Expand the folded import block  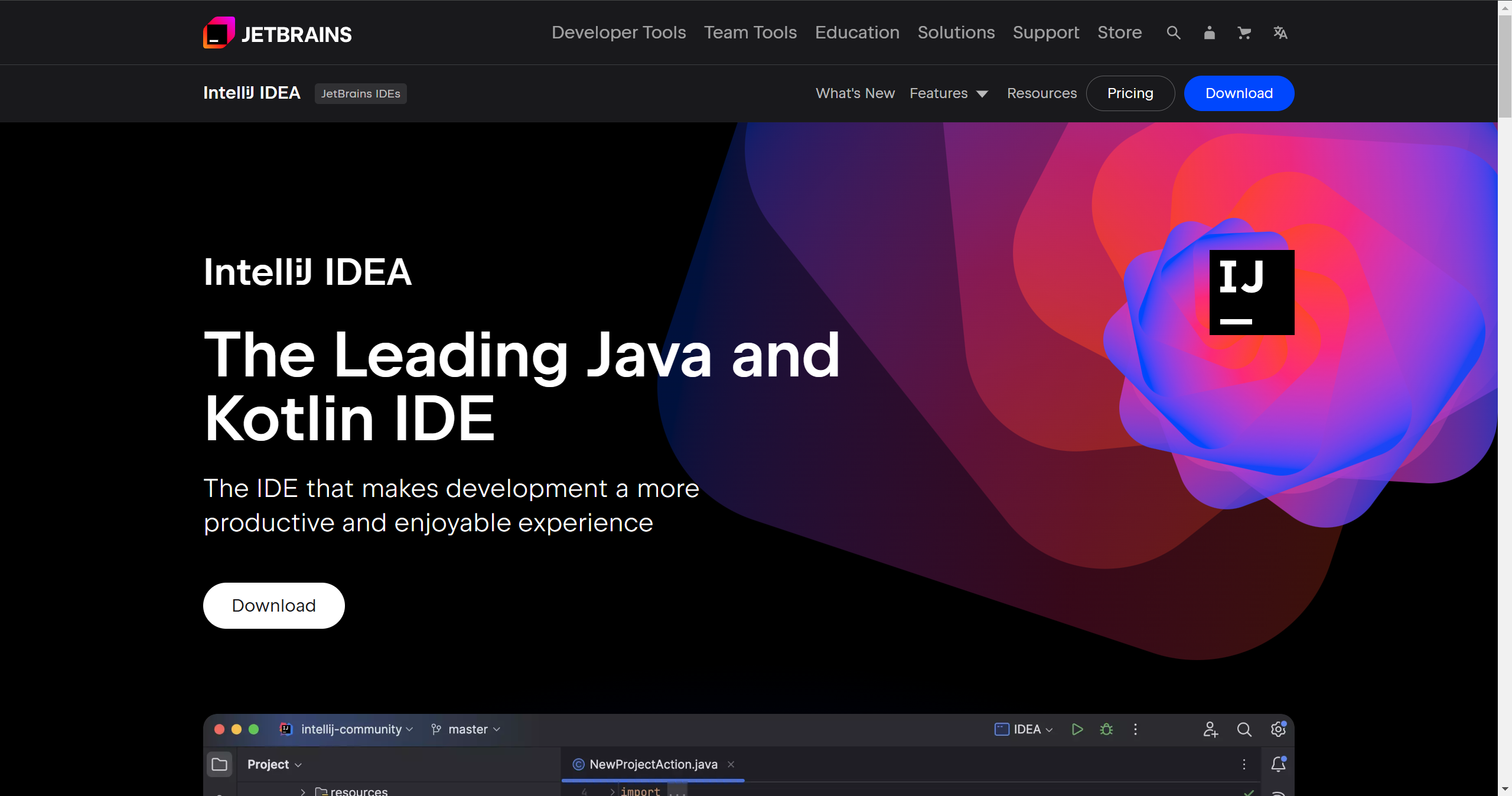612,791
